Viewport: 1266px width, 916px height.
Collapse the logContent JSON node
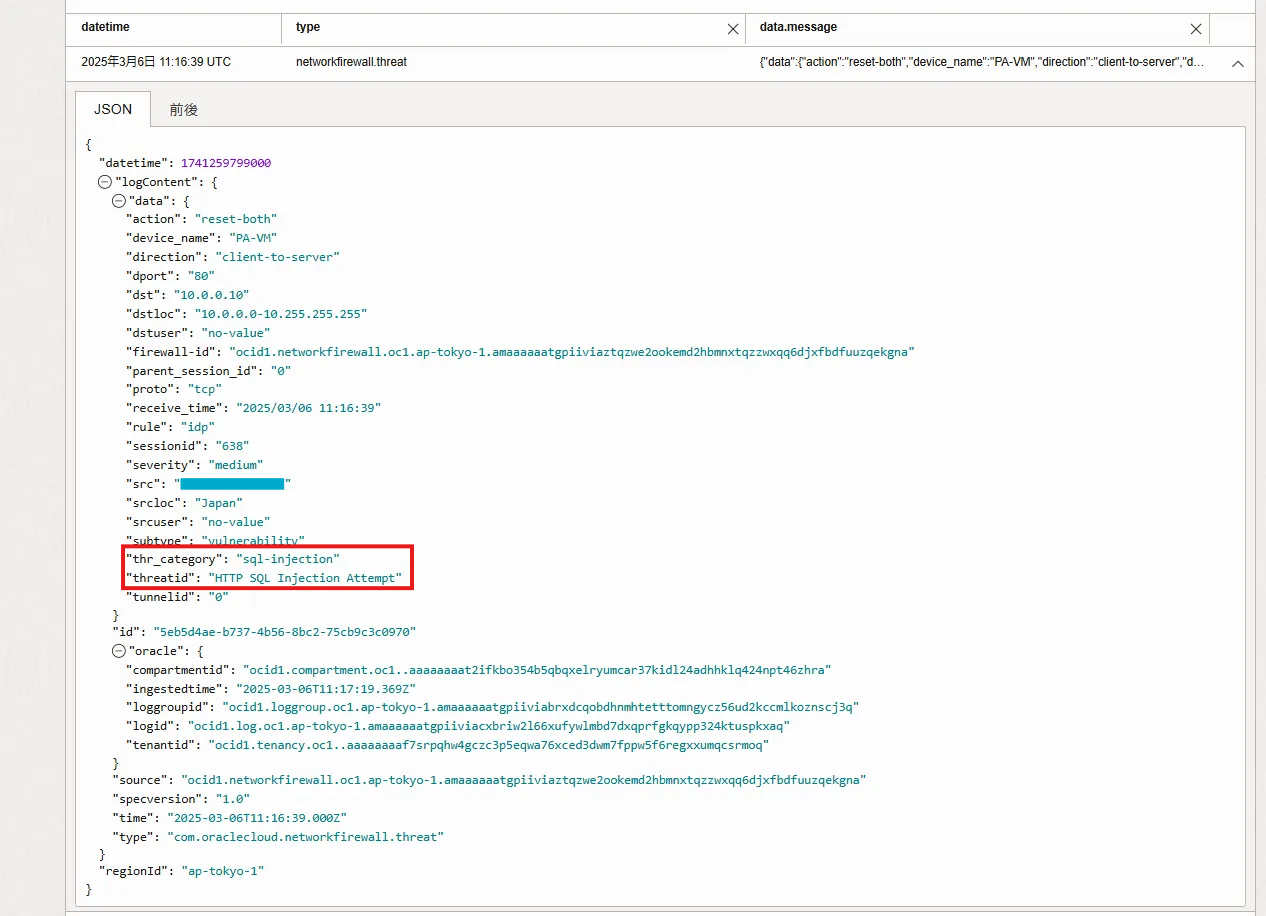click(x=104, y=182)
